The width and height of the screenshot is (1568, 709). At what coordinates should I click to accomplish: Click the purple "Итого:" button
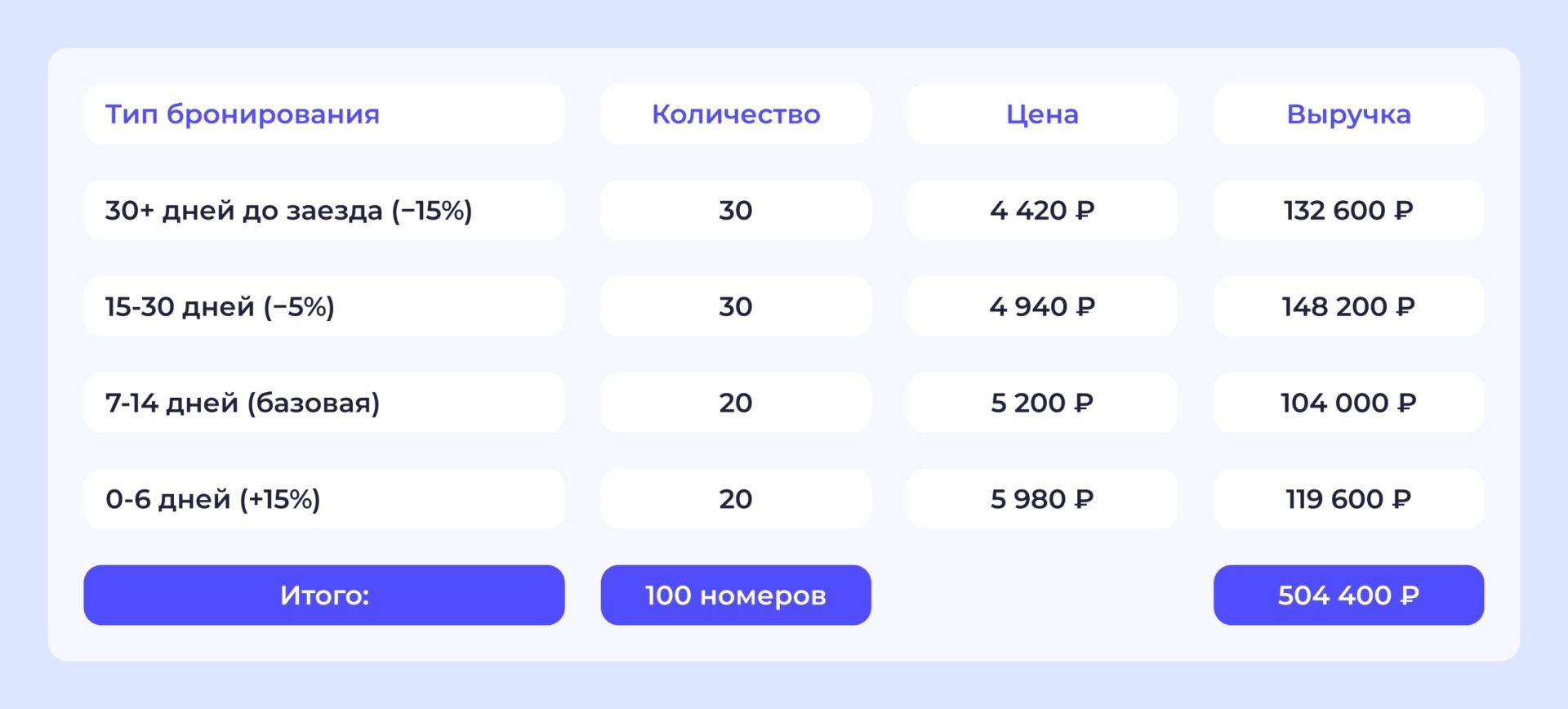(323, 595)
